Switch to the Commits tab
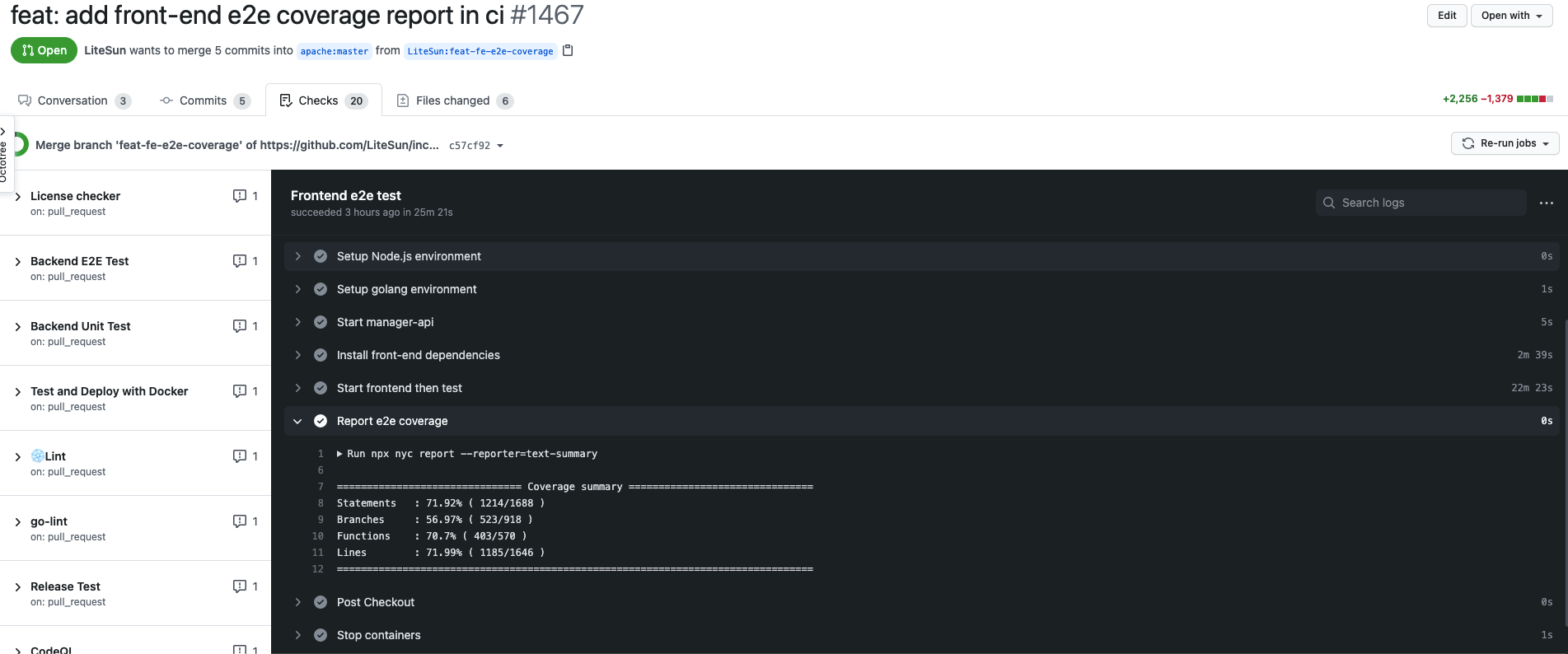 click(204, 100)
